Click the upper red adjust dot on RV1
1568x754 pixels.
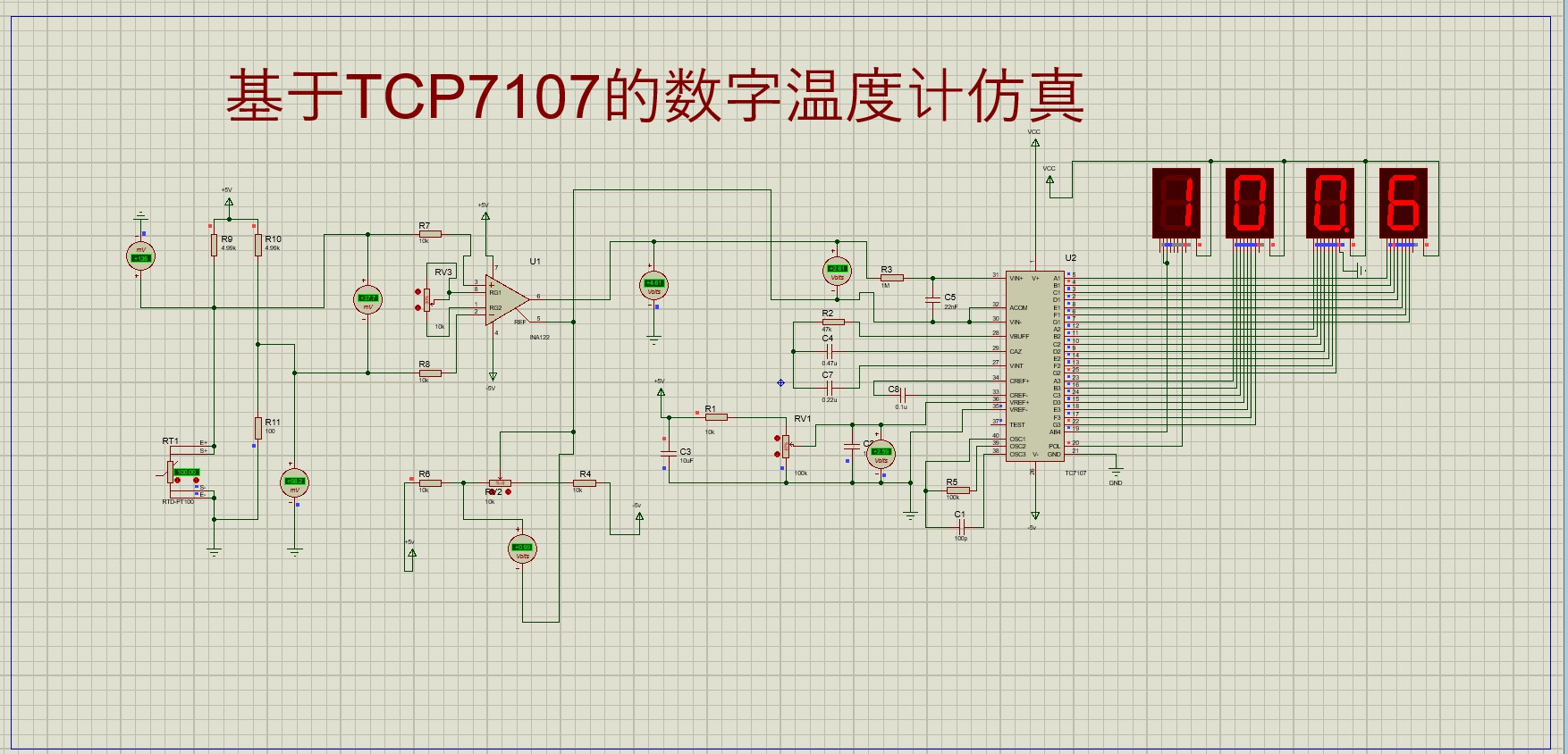click(777, 439)
